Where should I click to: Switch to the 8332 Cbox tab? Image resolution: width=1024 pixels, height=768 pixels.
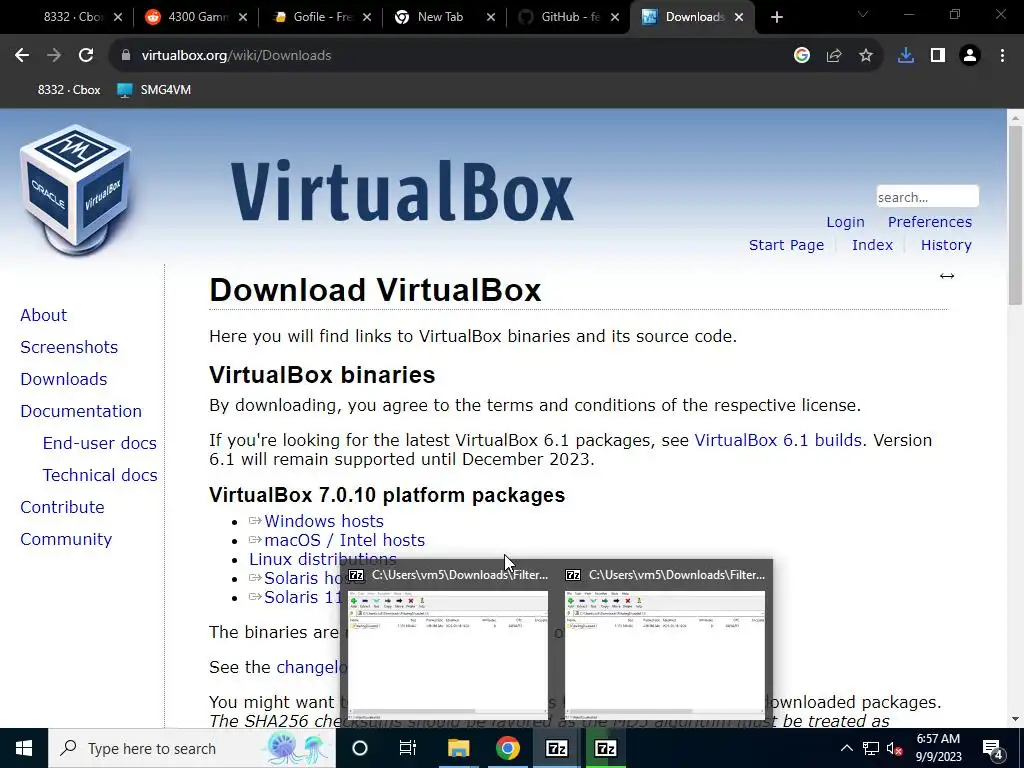click(73, 17)
